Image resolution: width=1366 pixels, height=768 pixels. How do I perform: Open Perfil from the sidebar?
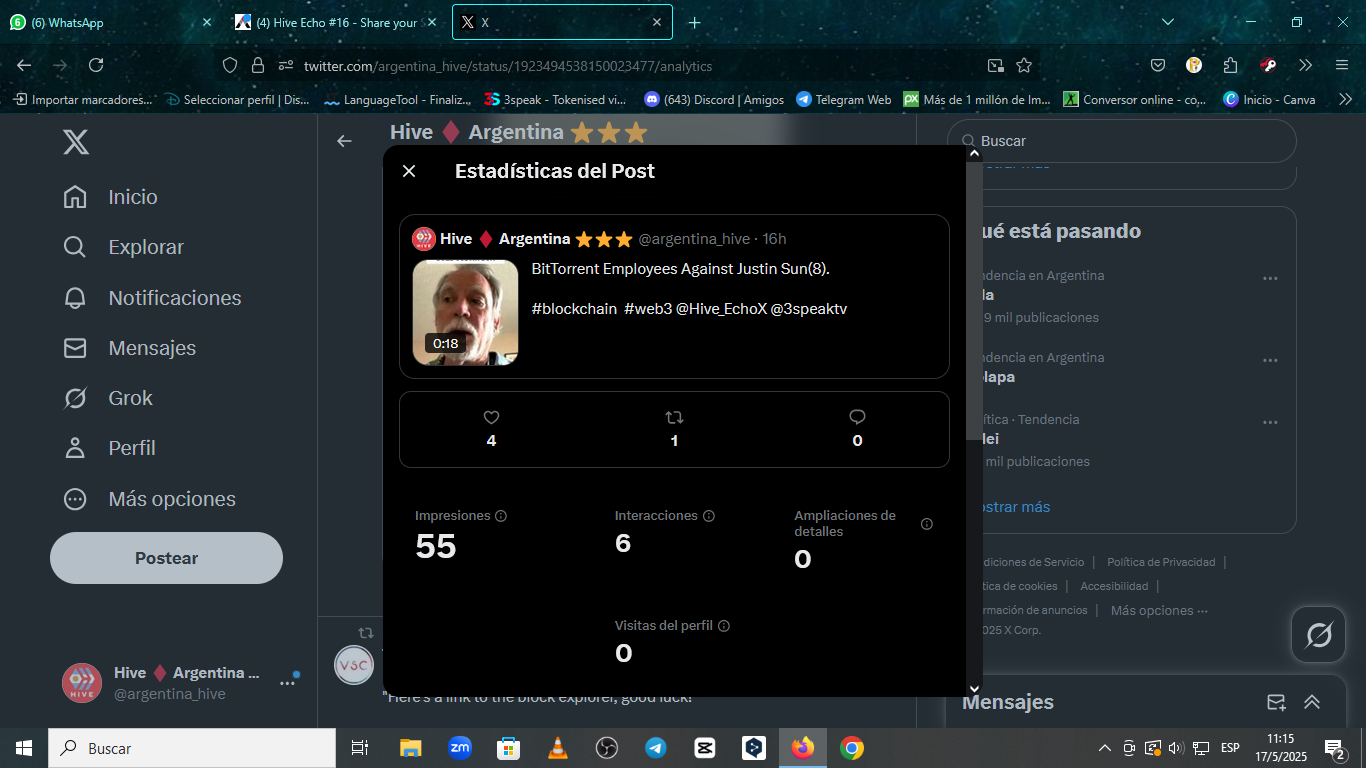[109, 448]
